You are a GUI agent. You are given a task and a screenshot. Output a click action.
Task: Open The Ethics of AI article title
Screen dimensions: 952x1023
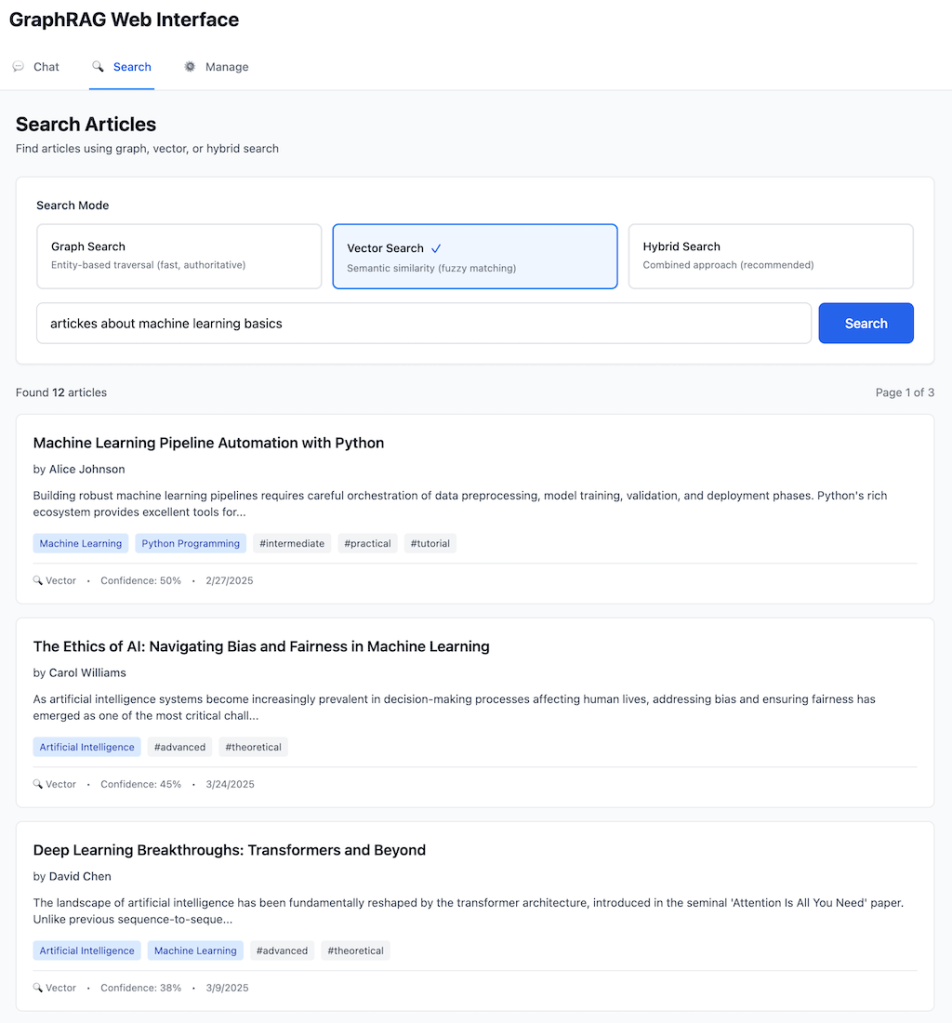[x=261, y=647]
